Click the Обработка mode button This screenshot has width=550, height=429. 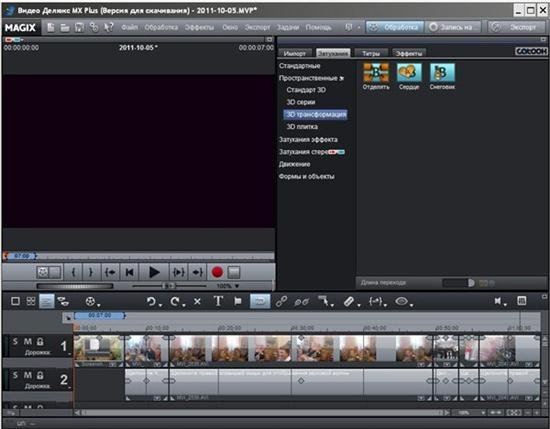(x=395, y=27)
